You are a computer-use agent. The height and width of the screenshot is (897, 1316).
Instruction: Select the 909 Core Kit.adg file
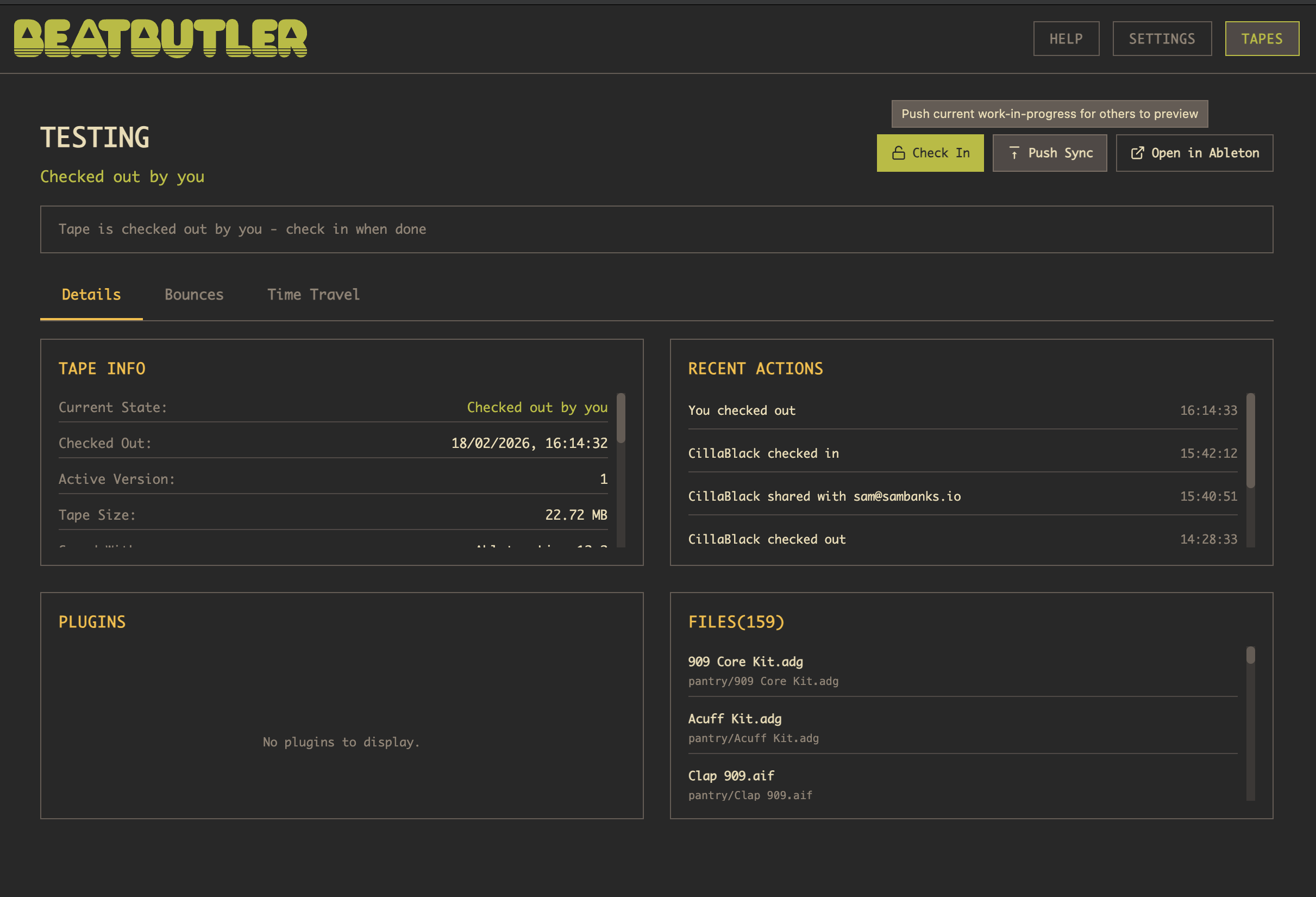(745, 662)
